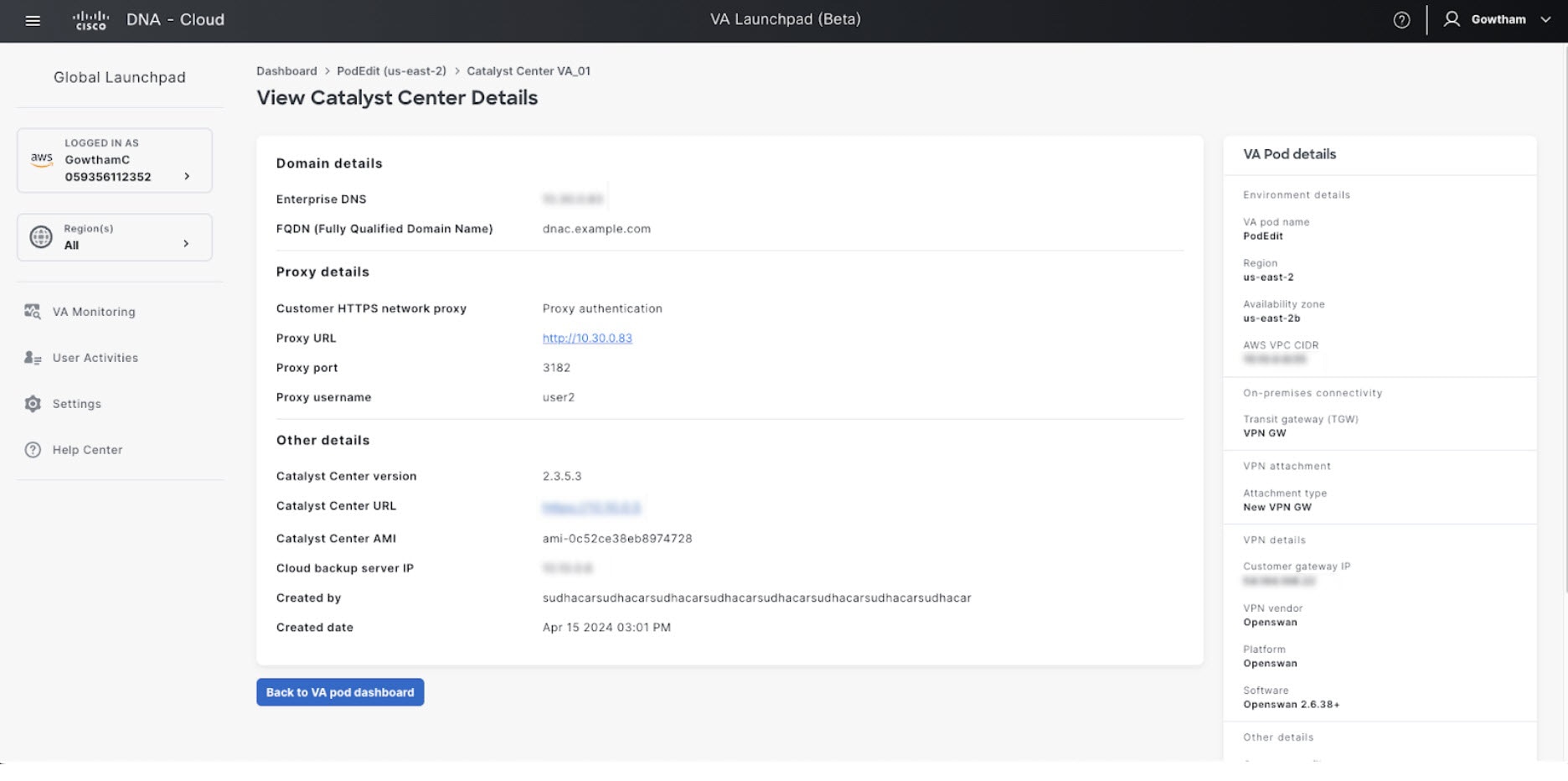
Task: Select Proxy port value 3182
Action: click(556, 368)
